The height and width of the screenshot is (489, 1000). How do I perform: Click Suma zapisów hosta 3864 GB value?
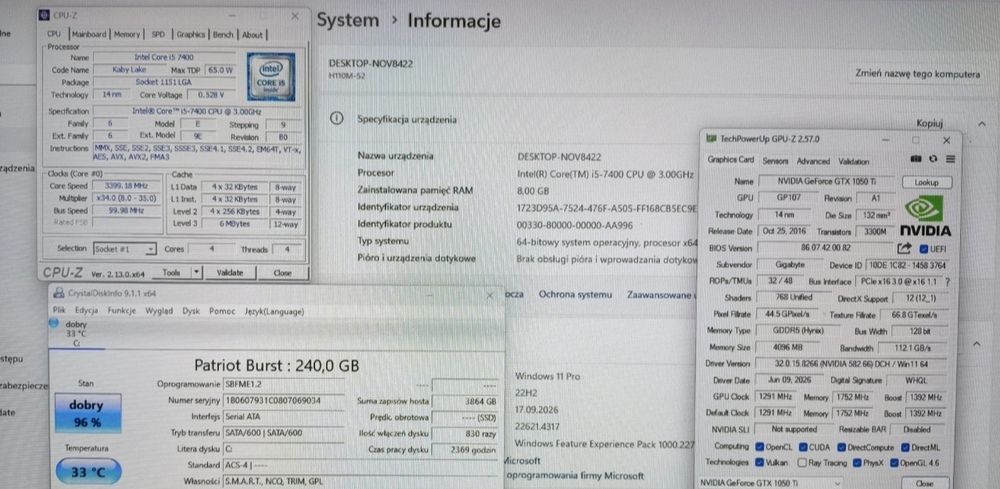pos(465,402)
